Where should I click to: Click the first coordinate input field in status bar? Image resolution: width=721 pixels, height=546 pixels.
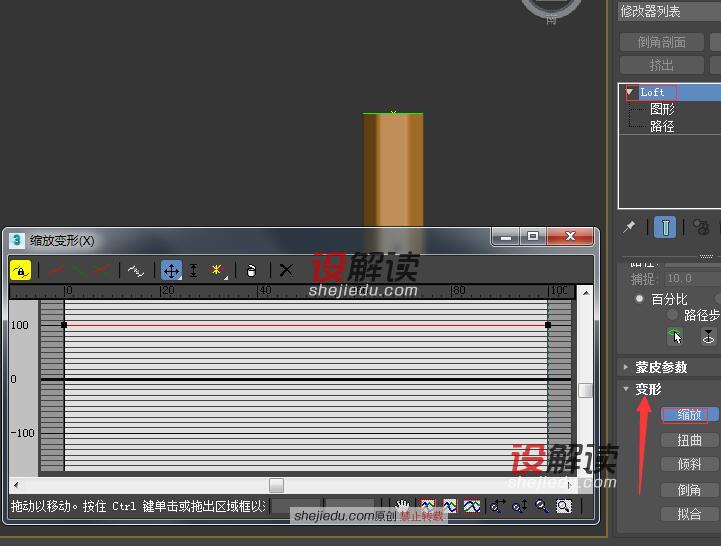click(x=296, y=506)
